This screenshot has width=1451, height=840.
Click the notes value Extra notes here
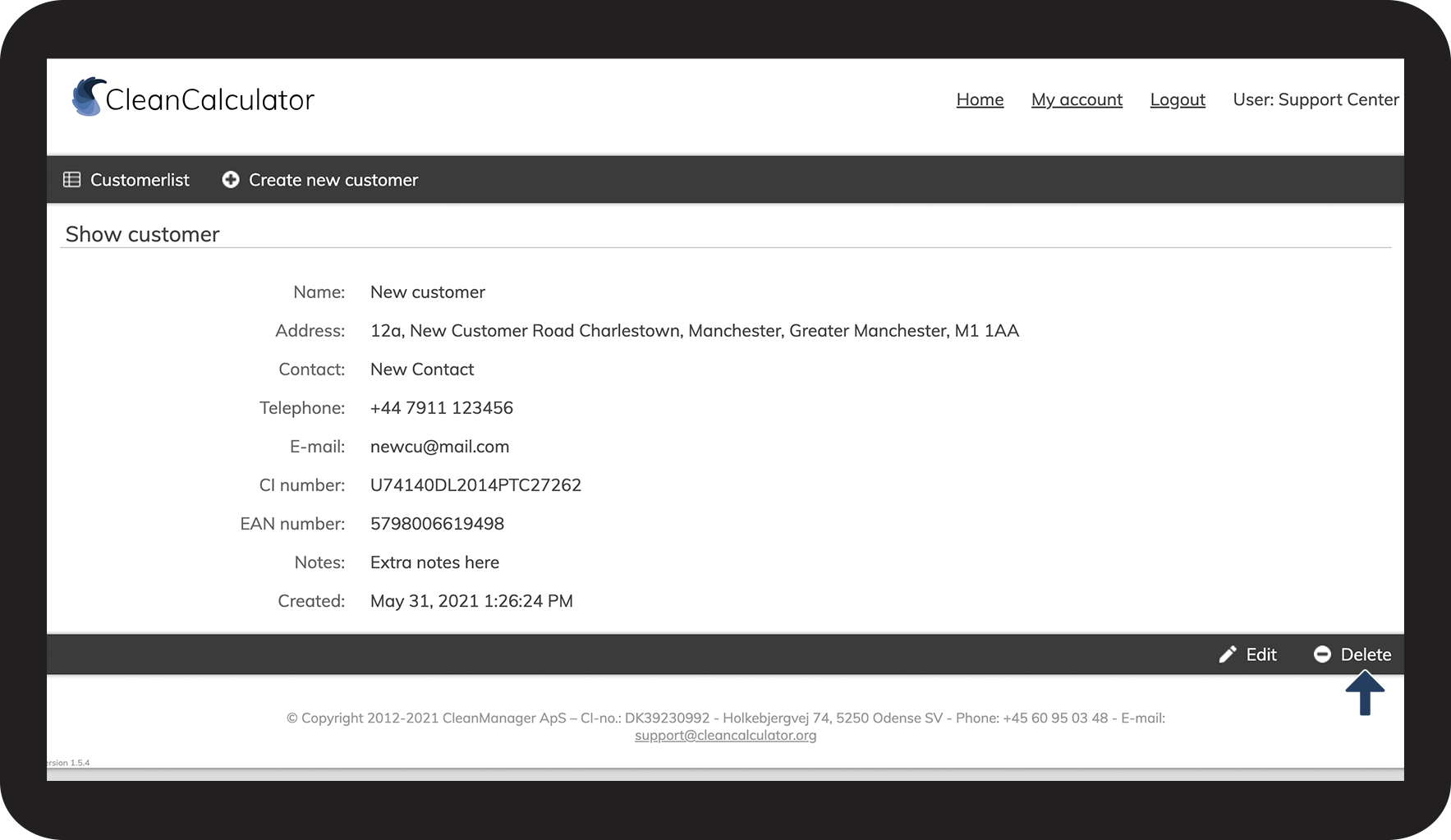click(x=434, y=562)
